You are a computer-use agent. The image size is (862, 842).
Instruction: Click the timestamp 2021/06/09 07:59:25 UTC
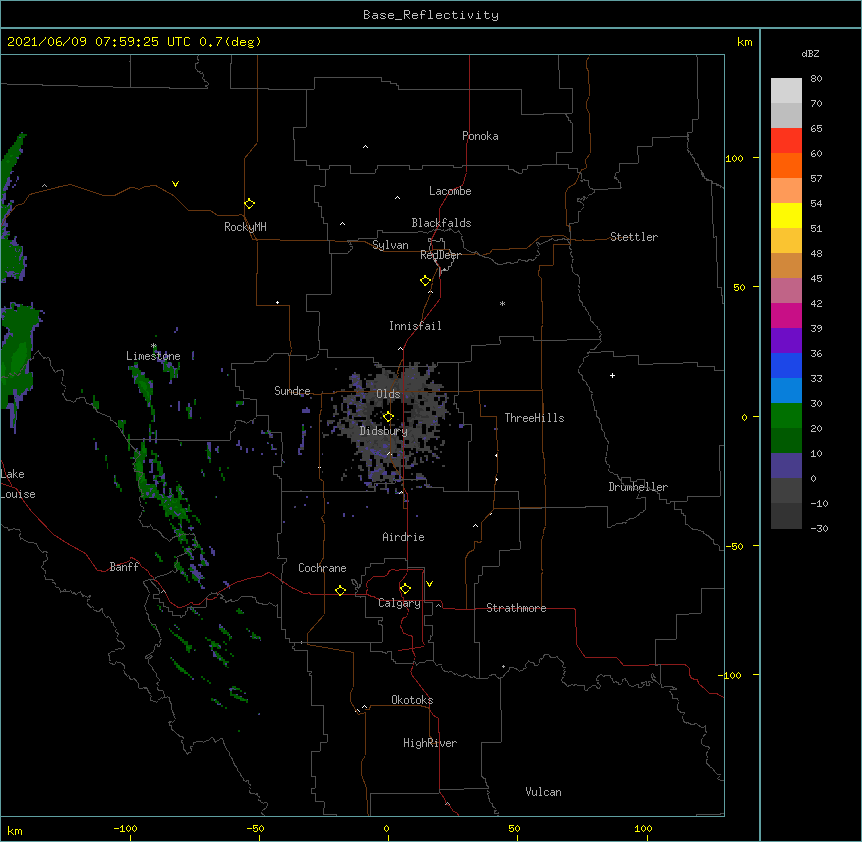(98, 42)
